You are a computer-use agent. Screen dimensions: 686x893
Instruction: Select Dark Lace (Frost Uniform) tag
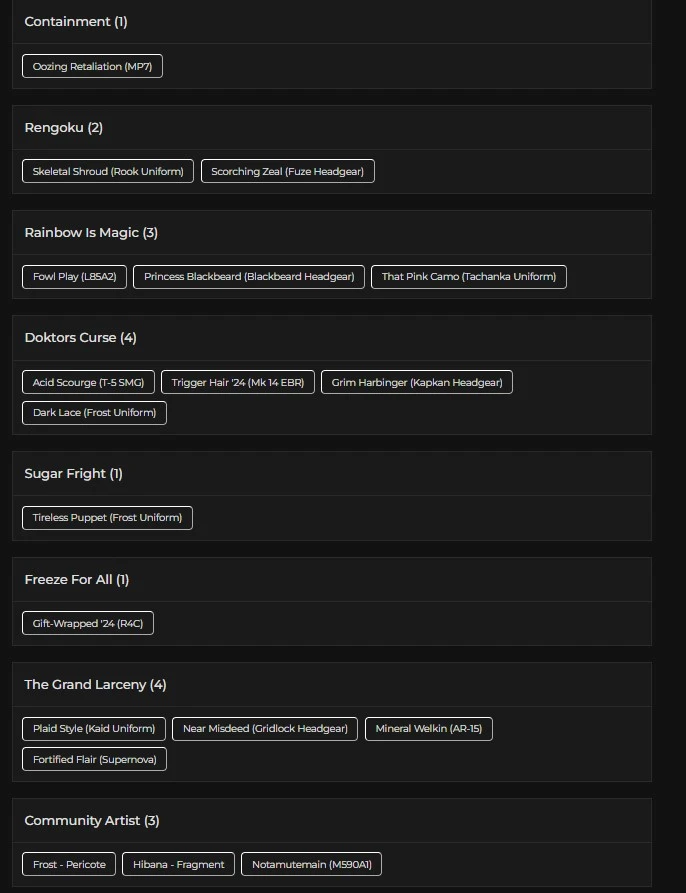(x=94, y=412)
